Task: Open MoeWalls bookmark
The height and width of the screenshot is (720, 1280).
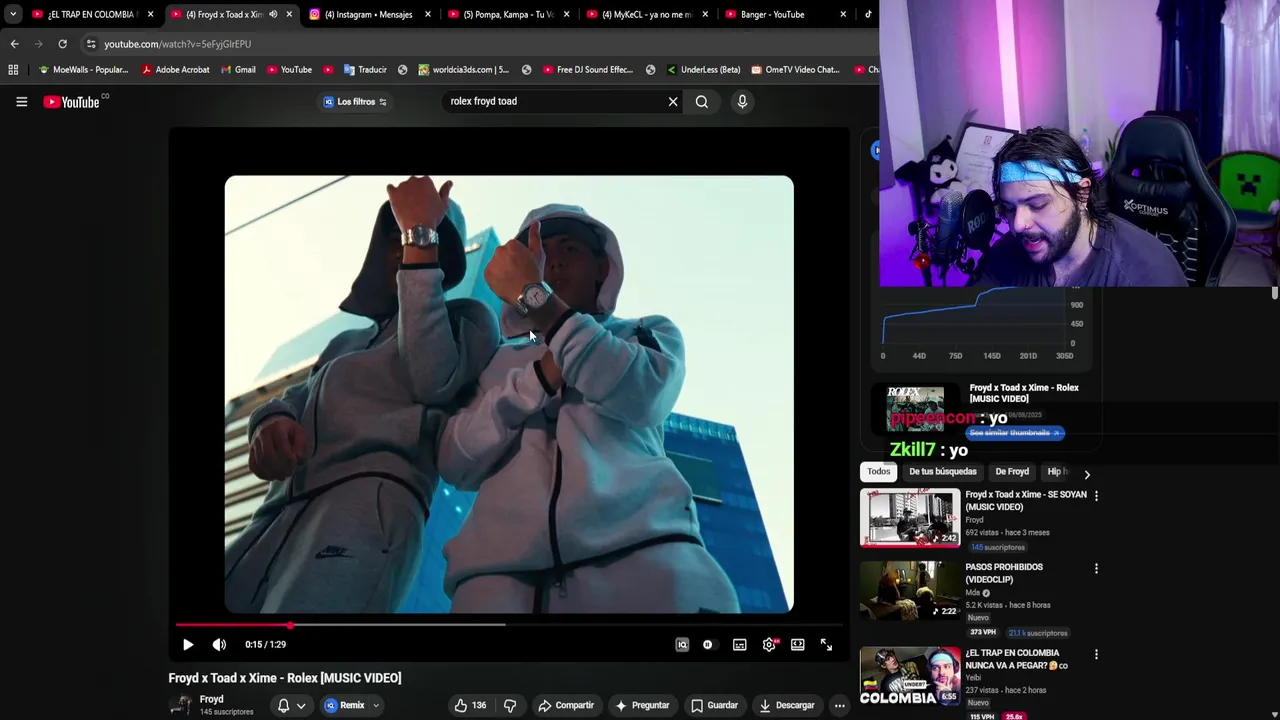Action: (83, 70)
